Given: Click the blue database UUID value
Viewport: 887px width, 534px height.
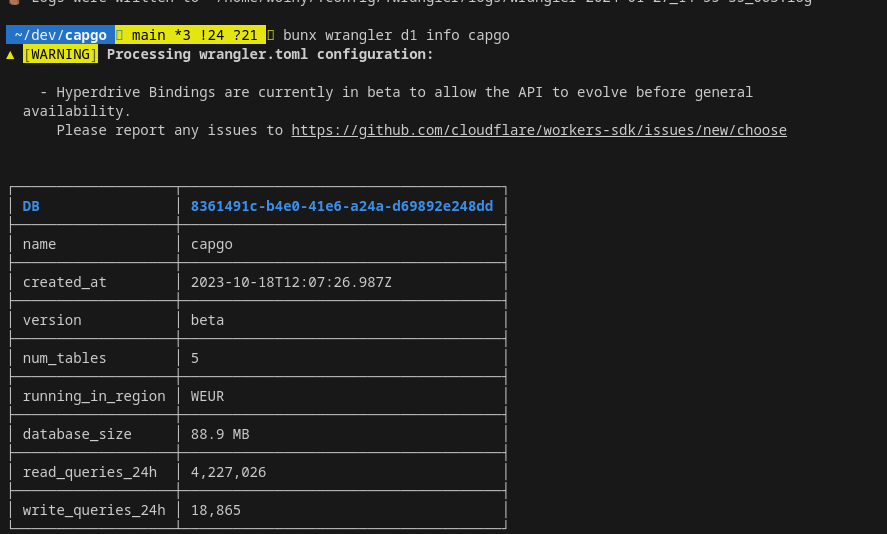Looking at the screenshot, I should [341, 206].
